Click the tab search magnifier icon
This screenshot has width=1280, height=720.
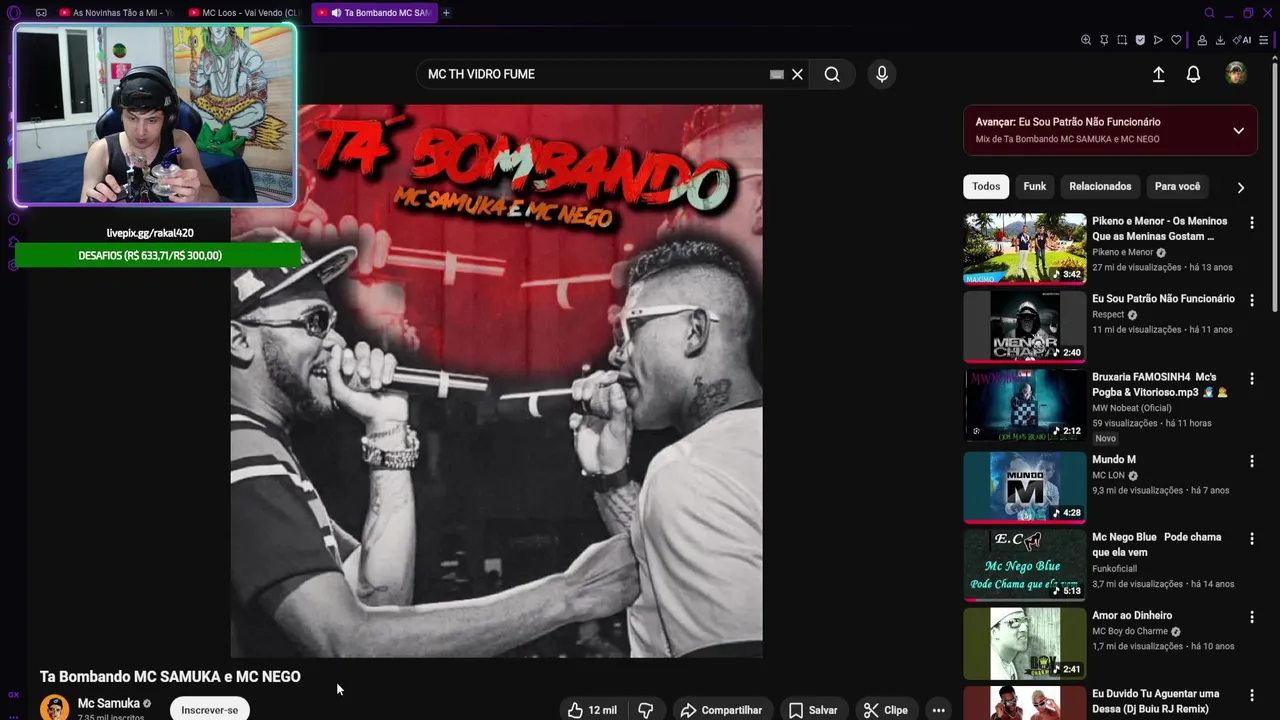click(x=1209, y=13)
